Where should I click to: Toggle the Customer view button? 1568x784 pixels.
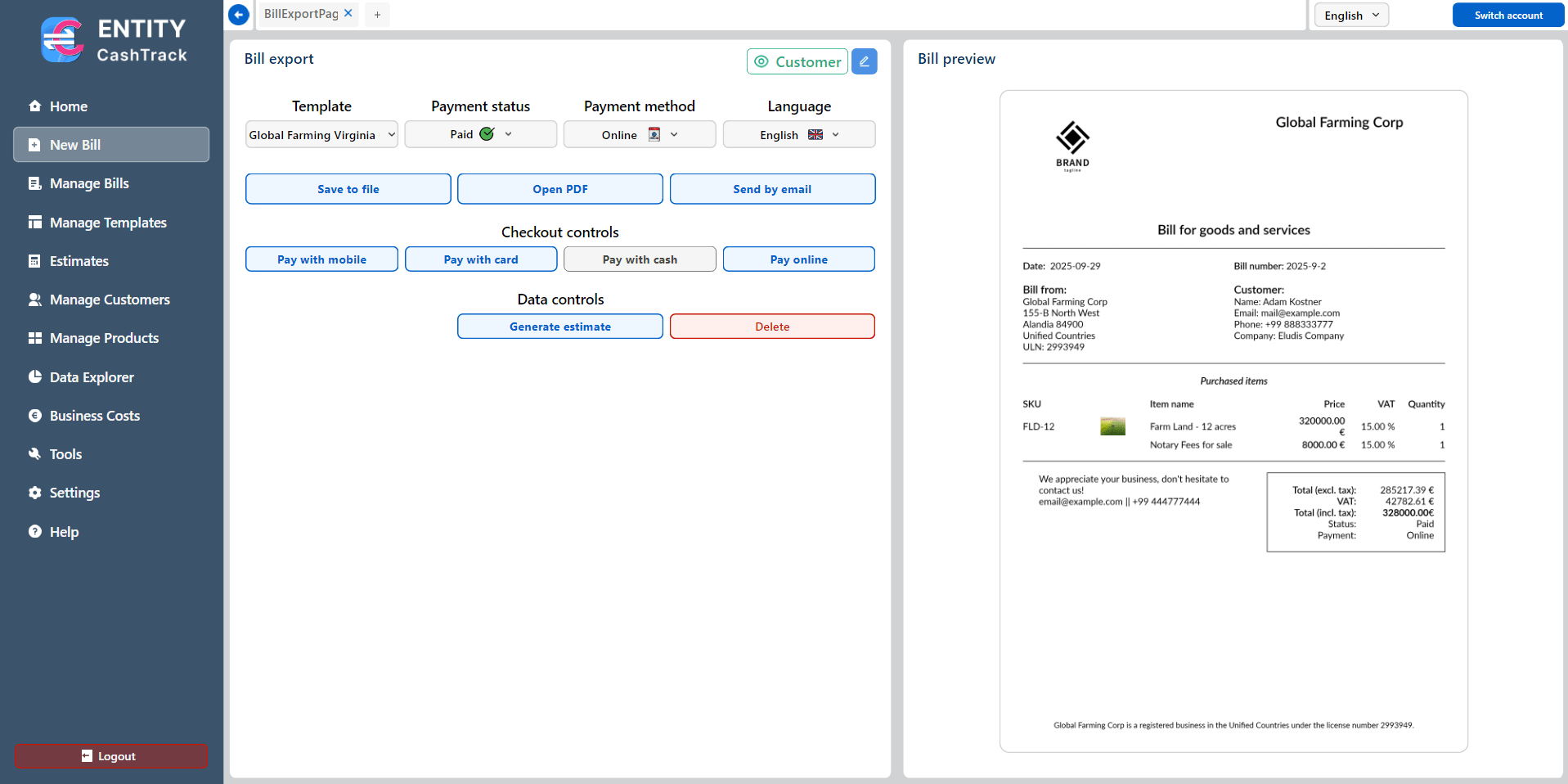pyautogui.click(x=797, y=61)
